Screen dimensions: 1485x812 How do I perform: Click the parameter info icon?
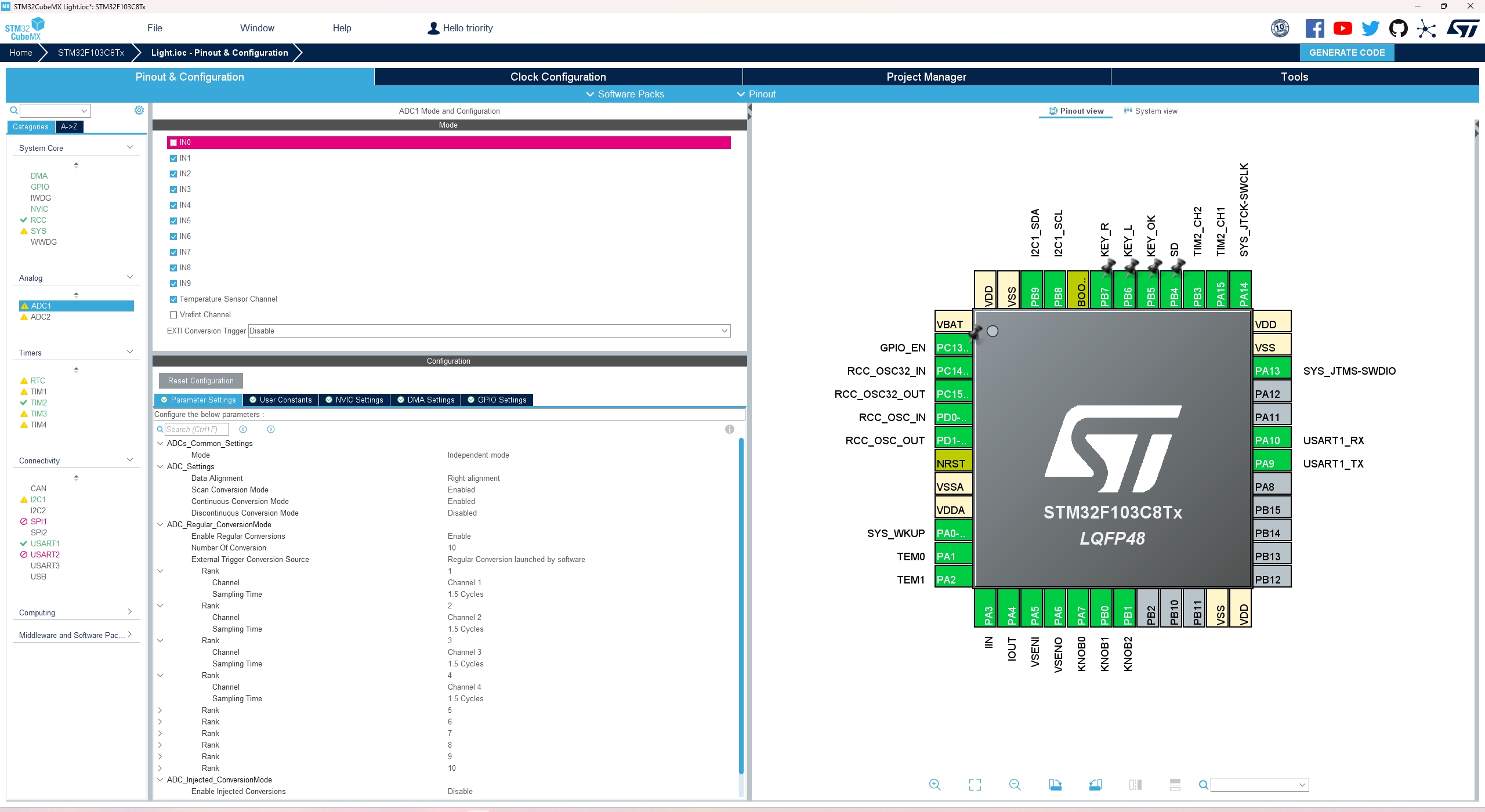pos(730,429)
